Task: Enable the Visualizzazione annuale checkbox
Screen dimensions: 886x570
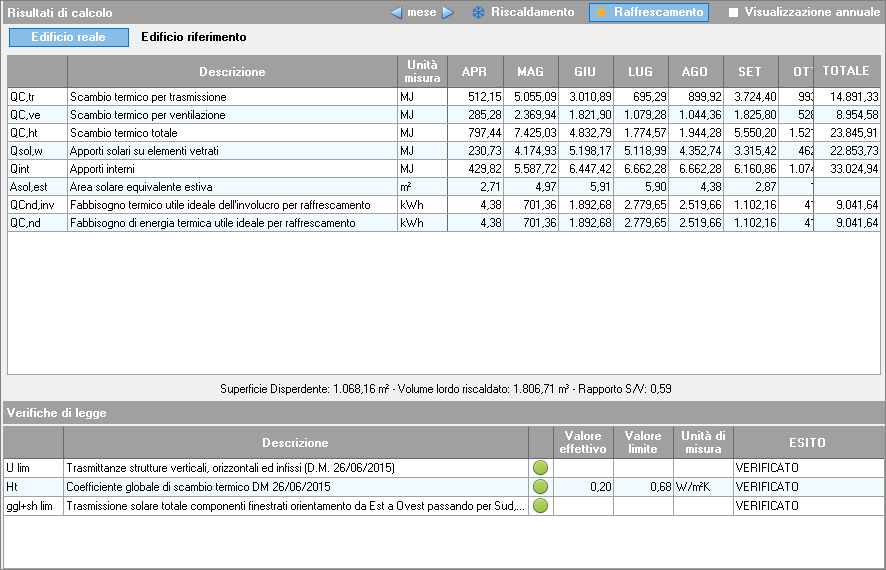Action: click(733, 13)
